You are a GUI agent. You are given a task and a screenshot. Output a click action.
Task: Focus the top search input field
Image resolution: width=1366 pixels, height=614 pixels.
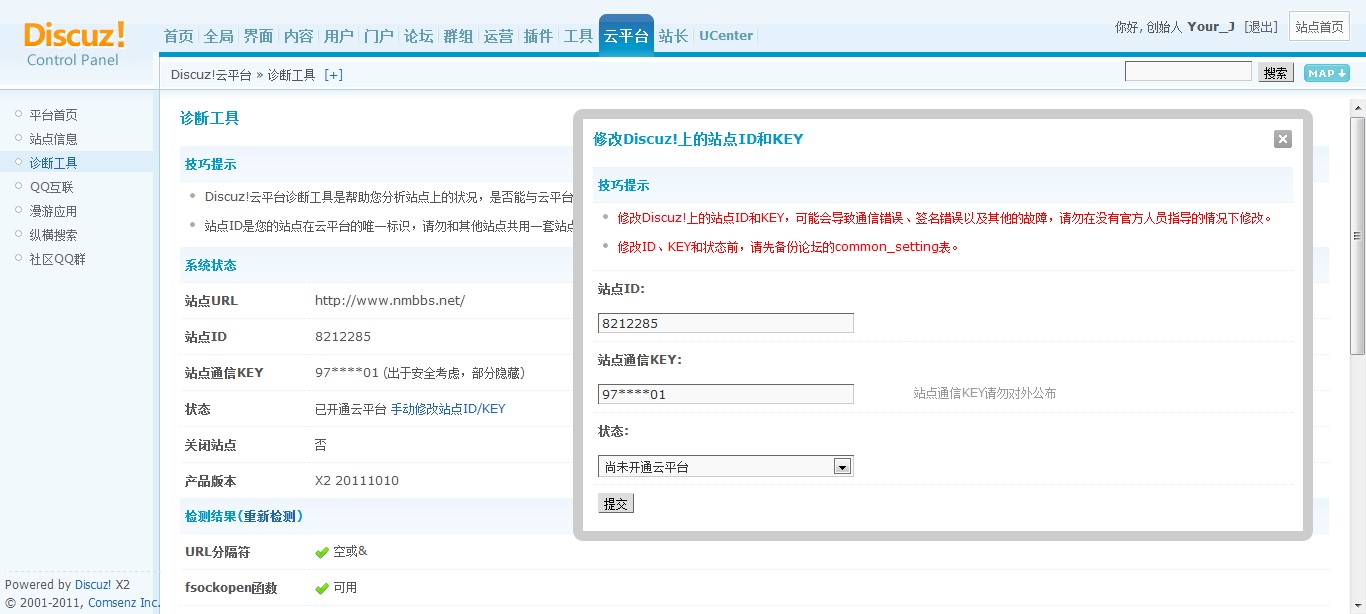pos(1188,72)
